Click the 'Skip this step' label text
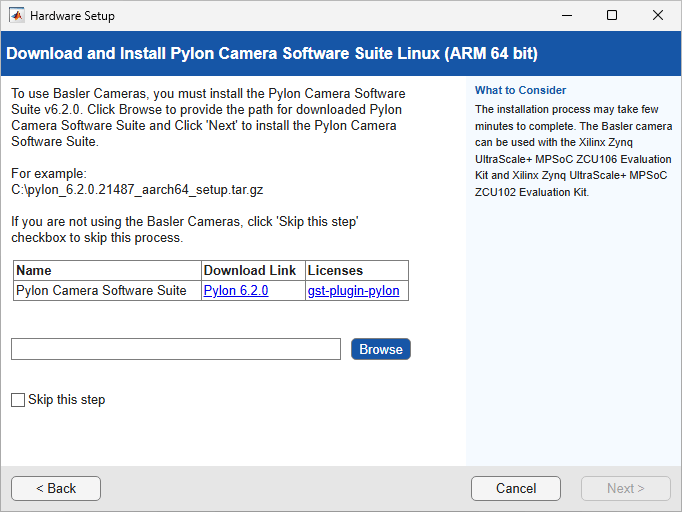The width and height of the screenshot is (682, 512). coord(67,400)
